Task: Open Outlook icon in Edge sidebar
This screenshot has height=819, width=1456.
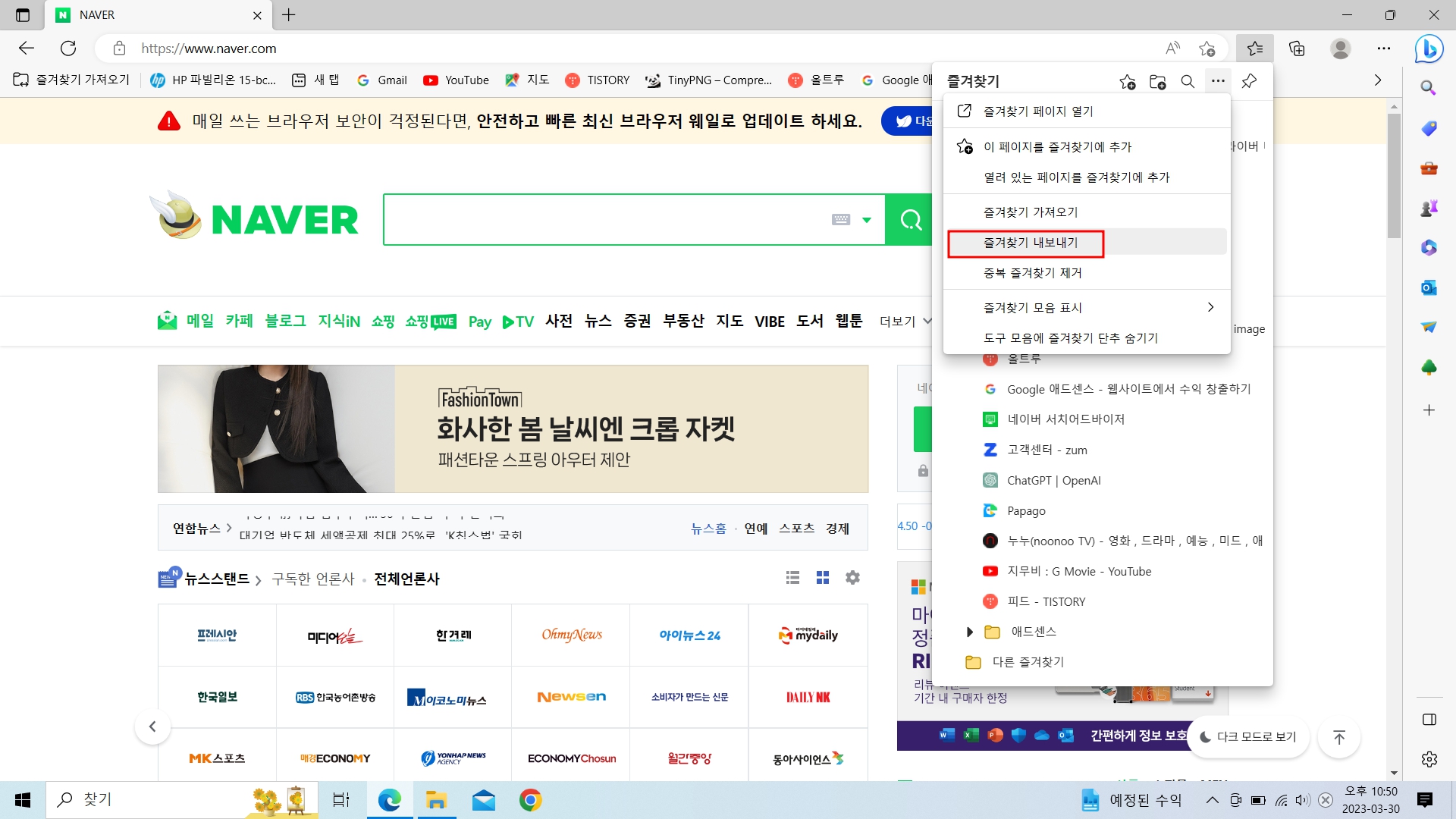Action: 1429,287
